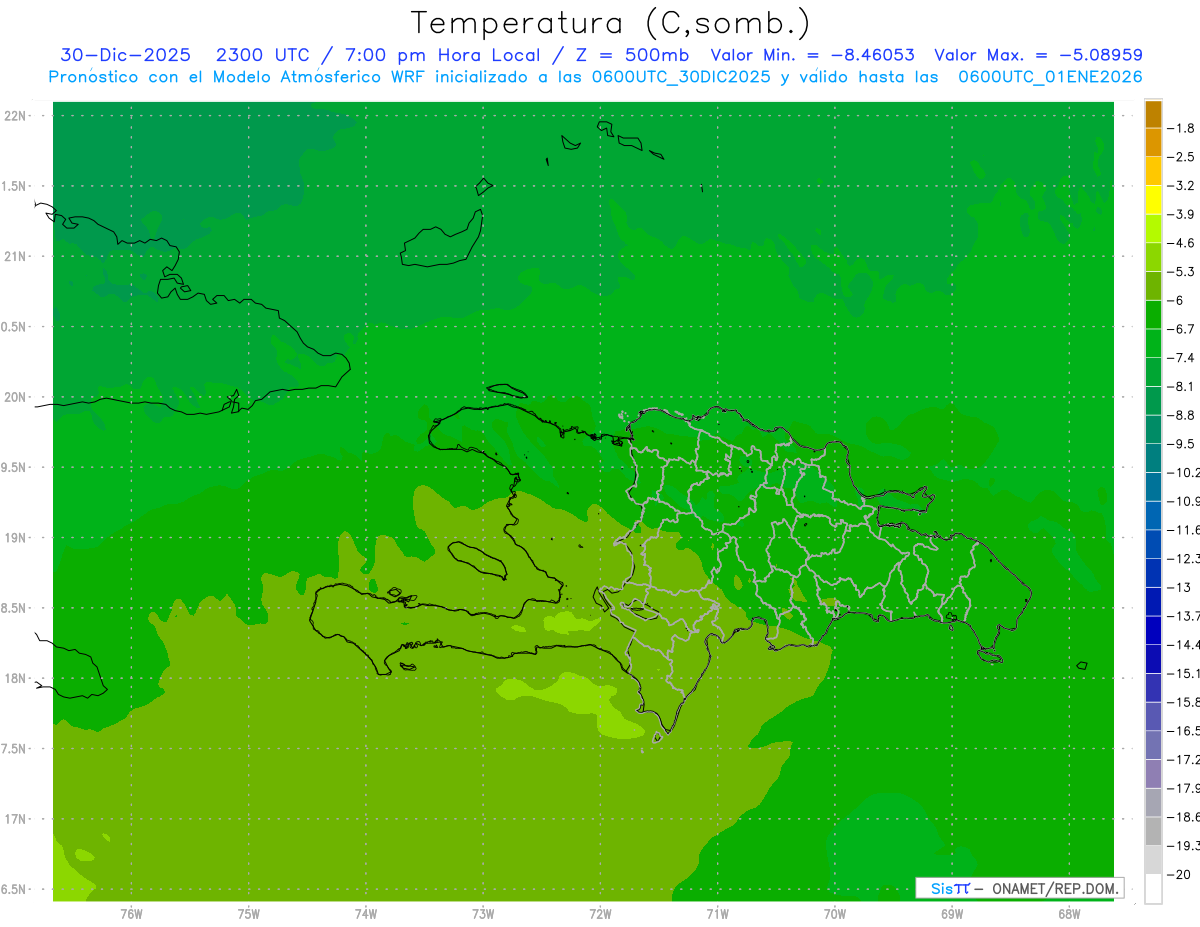The height and width of the screenshot is (927, 1200).
Task: Click the '-2.5' colorbar value
Action: tap(1182, 157)
